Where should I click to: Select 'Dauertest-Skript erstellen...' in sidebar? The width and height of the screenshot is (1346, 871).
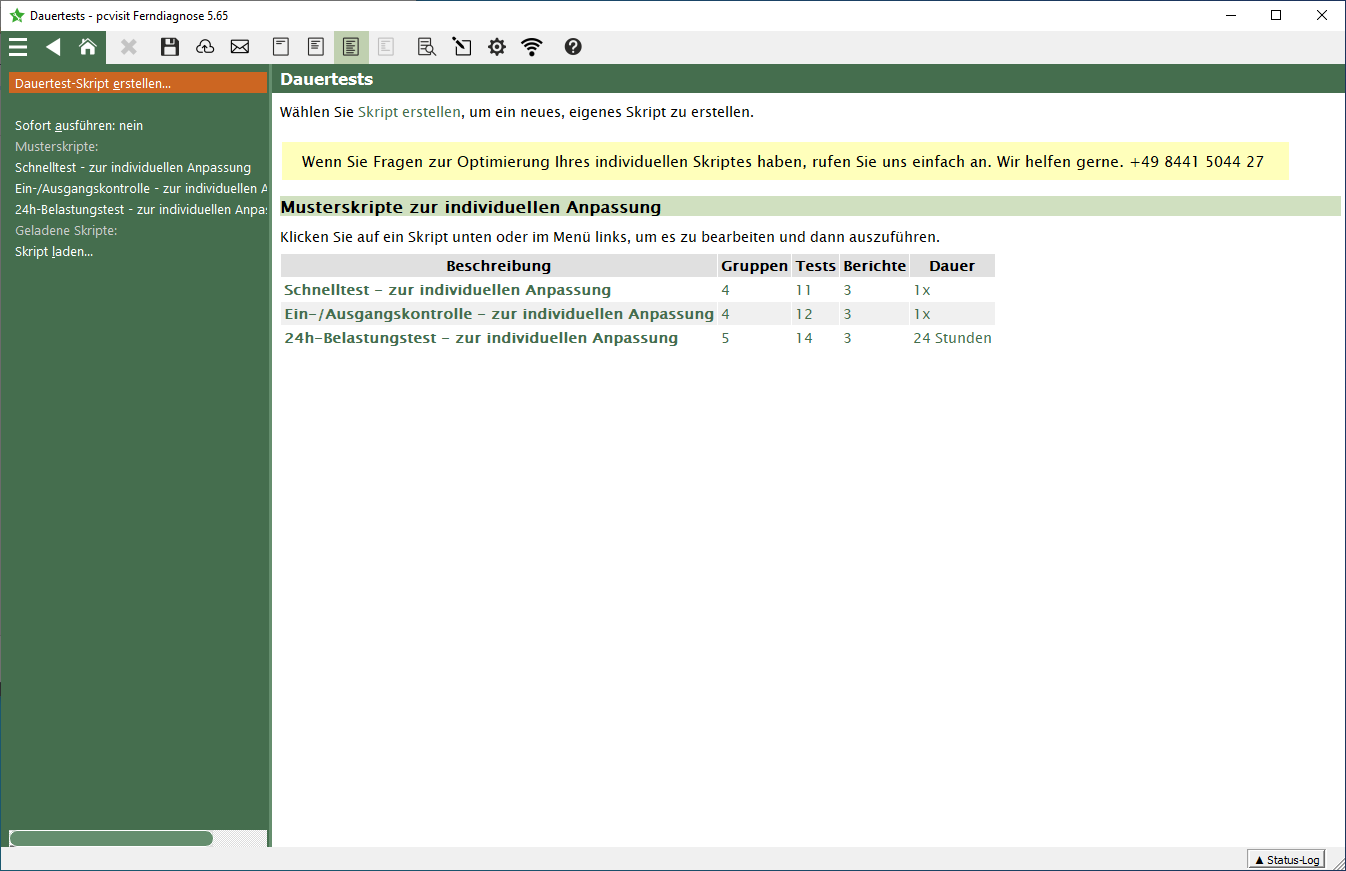click(x=93, y=83)
